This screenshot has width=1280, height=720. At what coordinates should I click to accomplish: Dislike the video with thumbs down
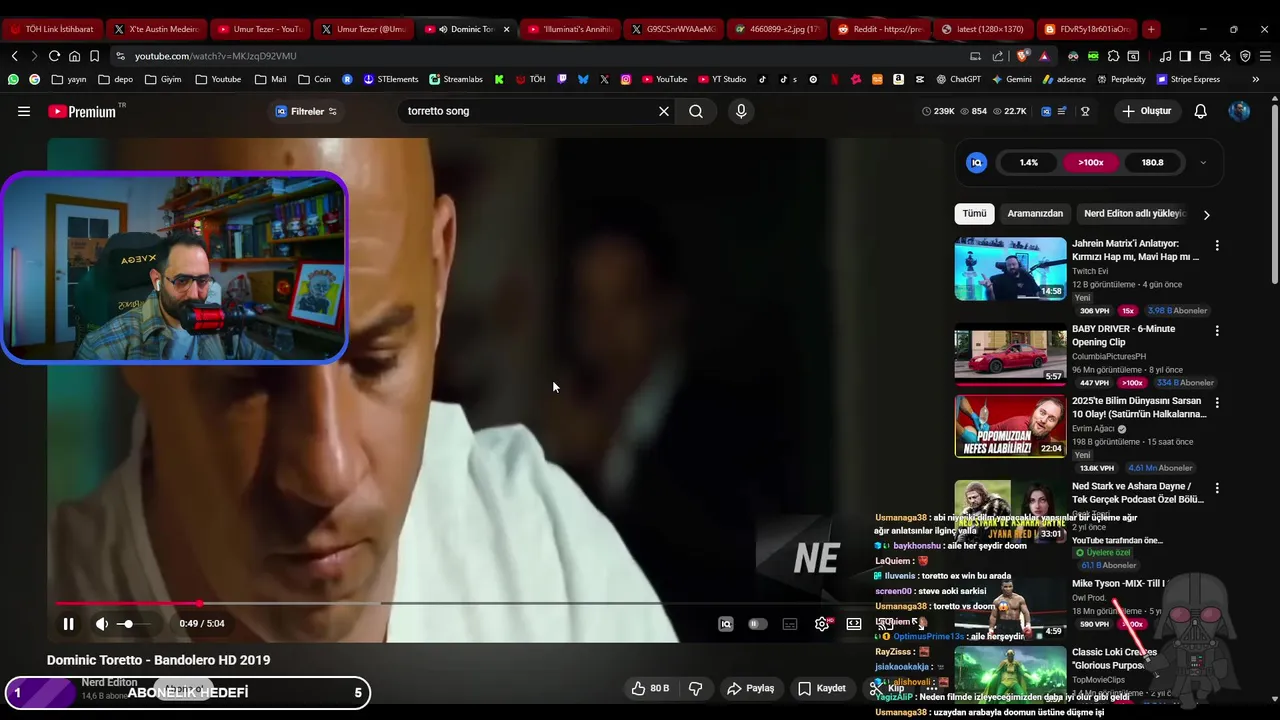(696, 688)
